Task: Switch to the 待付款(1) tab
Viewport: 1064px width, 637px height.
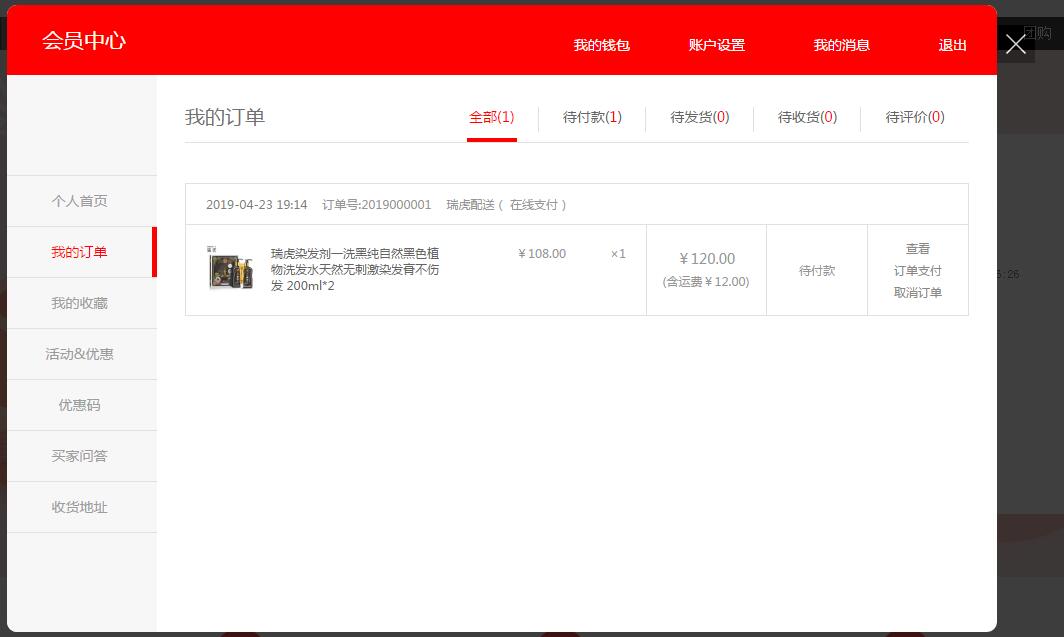Action: (x=592, y=117)
